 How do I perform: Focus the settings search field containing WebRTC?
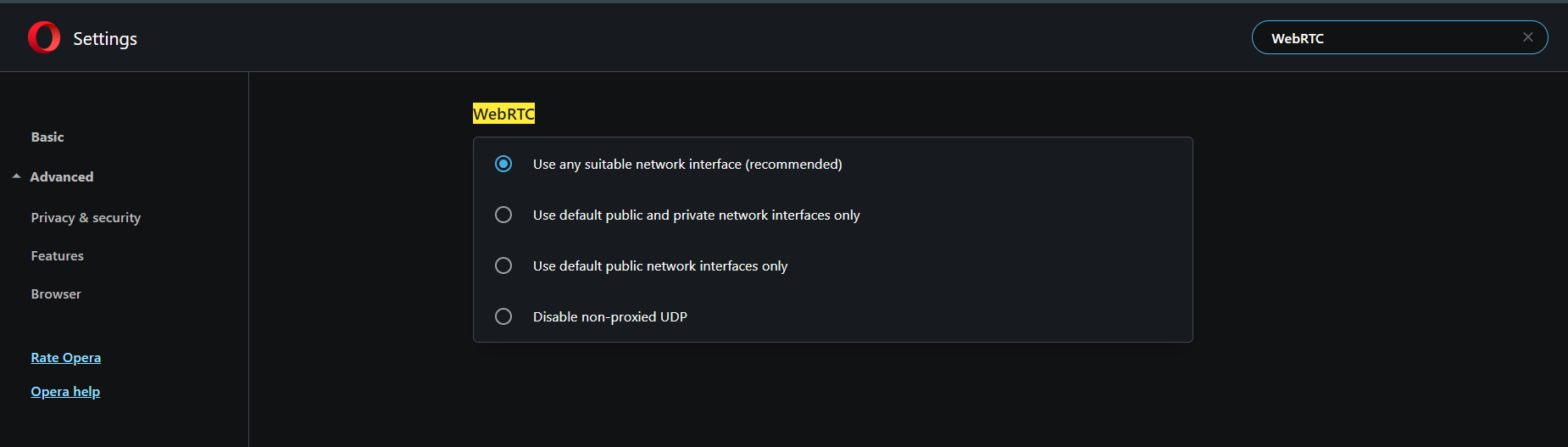pos(1390,37)
